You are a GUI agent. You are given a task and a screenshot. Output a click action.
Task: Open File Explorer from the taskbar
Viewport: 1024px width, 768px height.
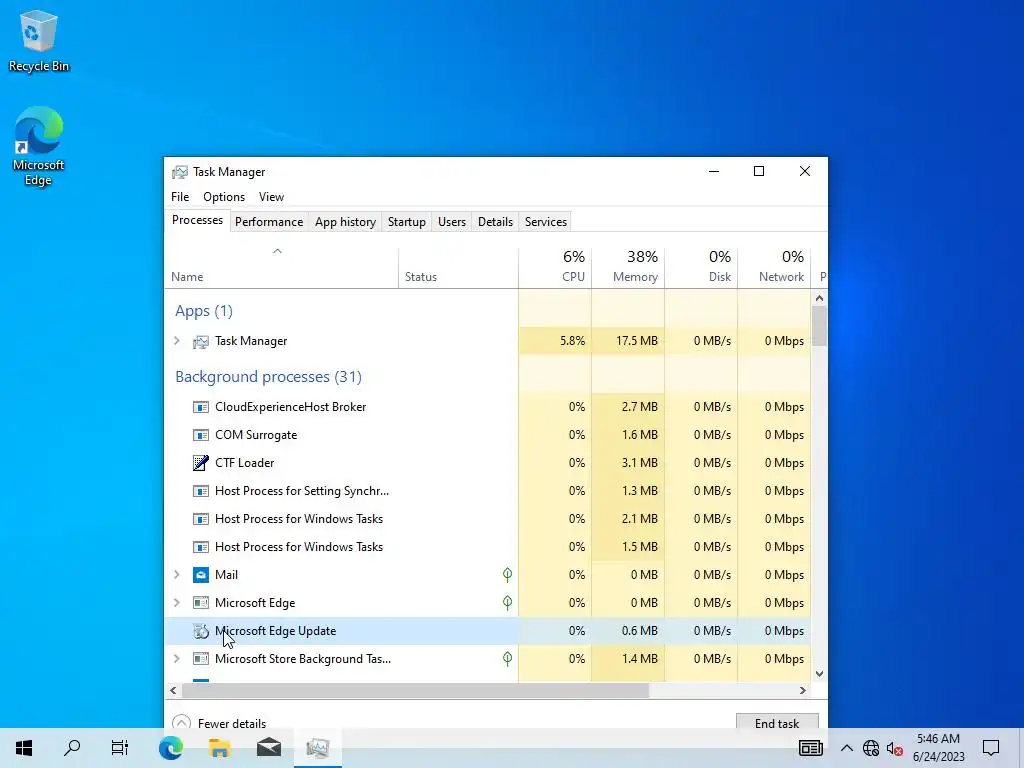coord(219,748)
